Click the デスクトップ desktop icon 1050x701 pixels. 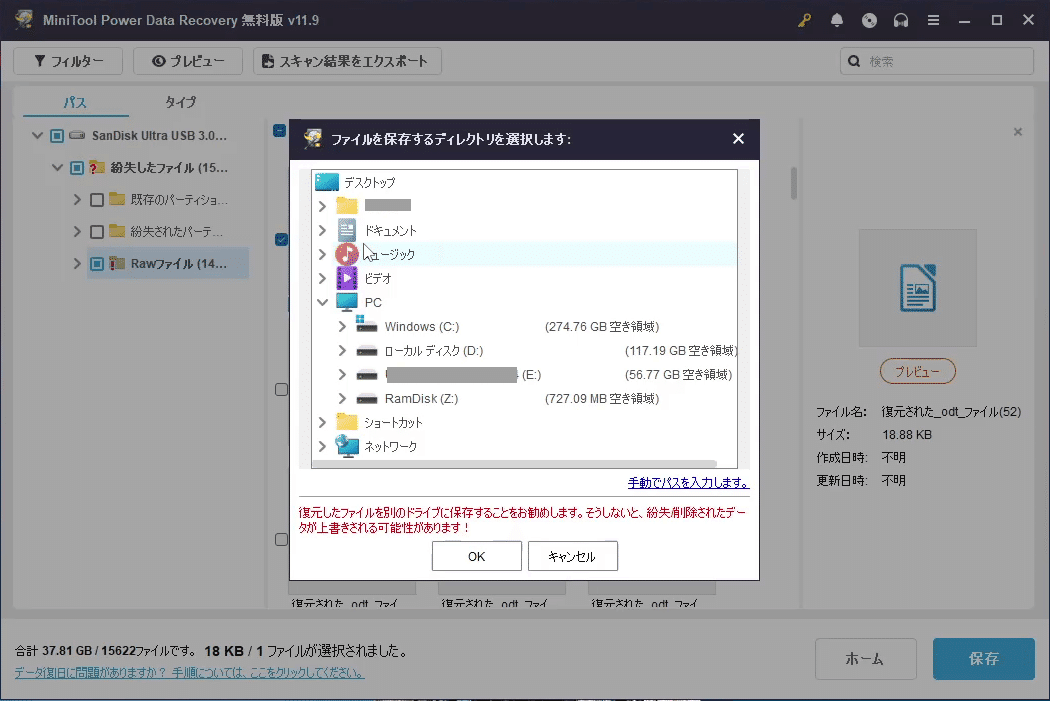tap(327, 182)
